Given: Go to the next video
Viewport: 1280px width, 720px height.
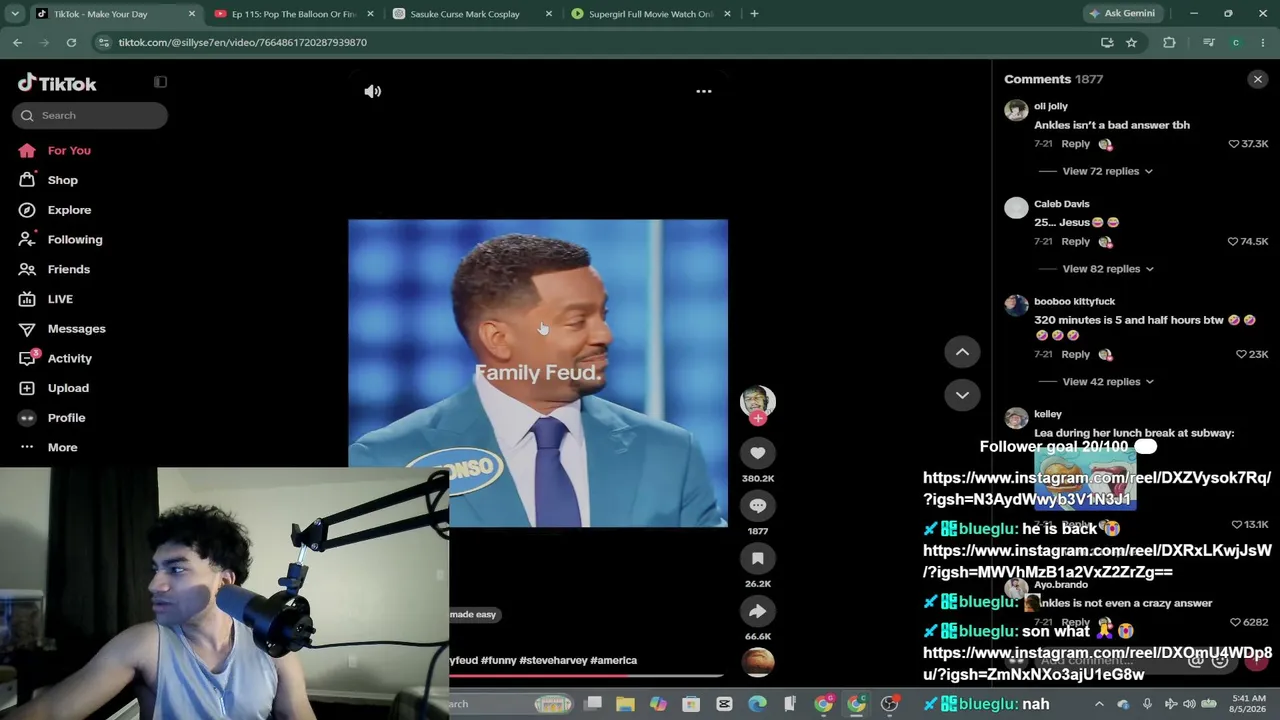Looking at the screenshot, I should 962,395.
